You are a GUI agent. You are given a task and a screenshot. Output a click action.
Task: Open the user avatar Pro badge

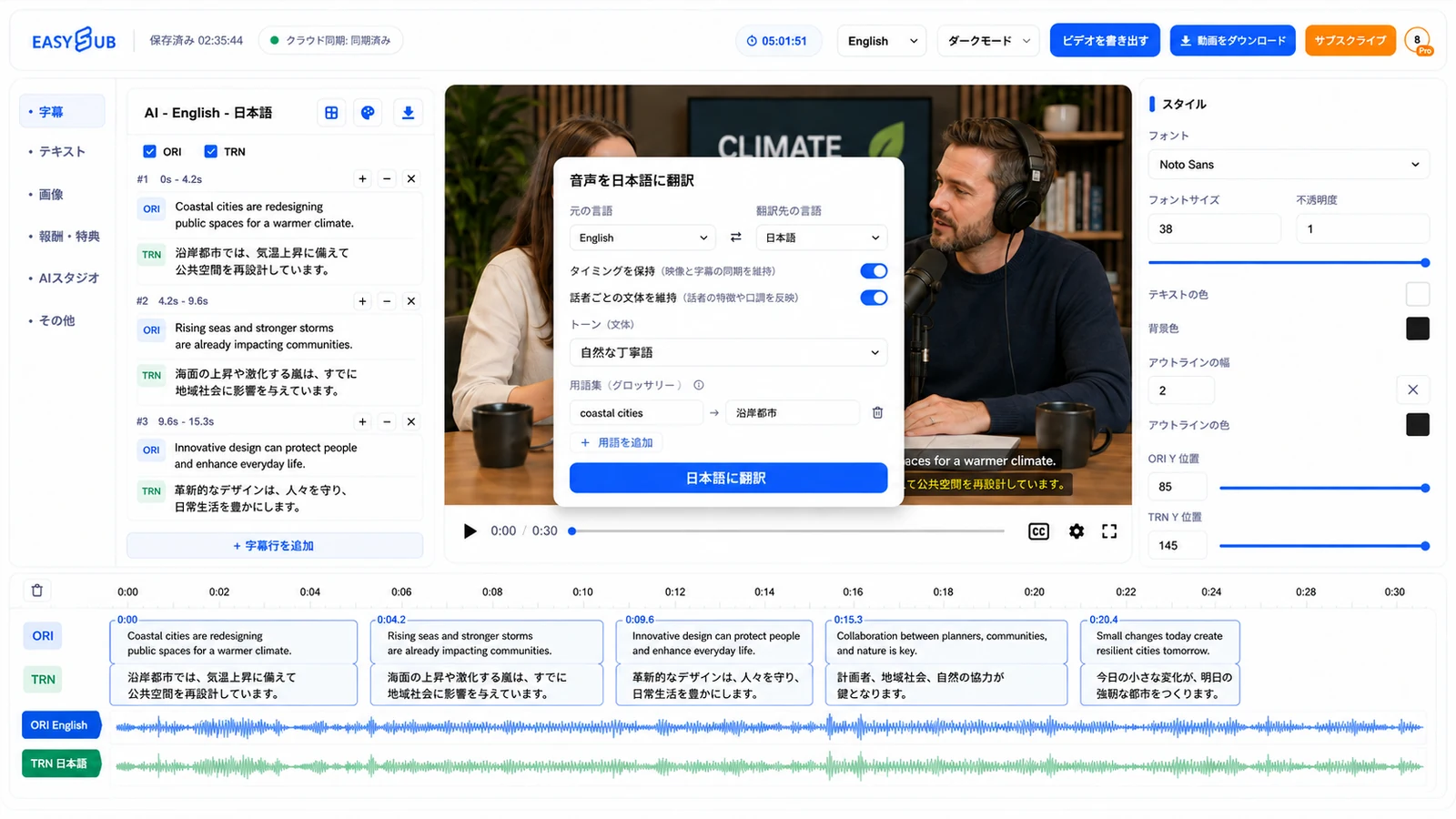1418,41
